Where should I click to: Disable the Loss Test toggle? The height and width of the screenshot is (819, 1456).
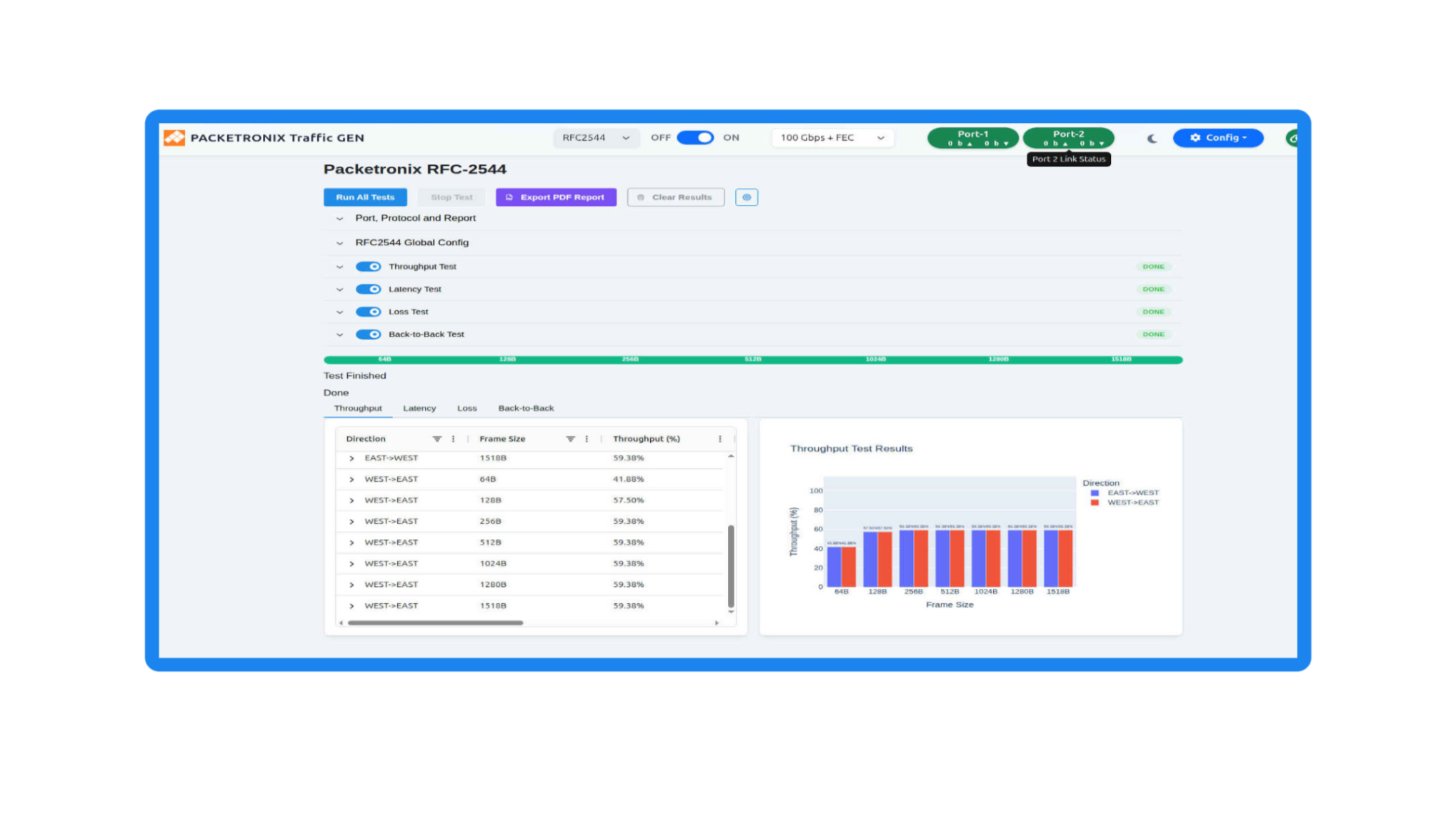click(x=368, y=312)
